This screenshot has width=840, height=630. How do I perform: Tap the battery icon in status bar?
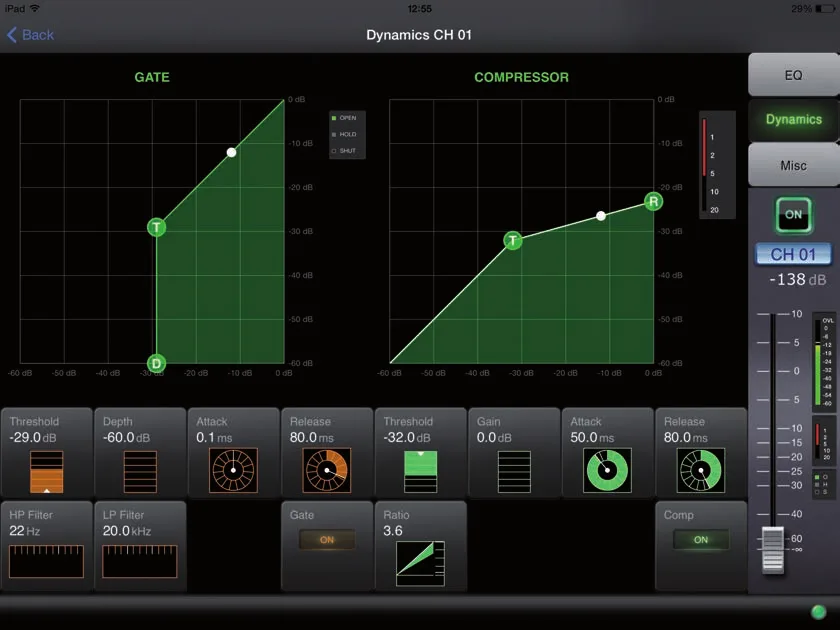tap(824, 9)
